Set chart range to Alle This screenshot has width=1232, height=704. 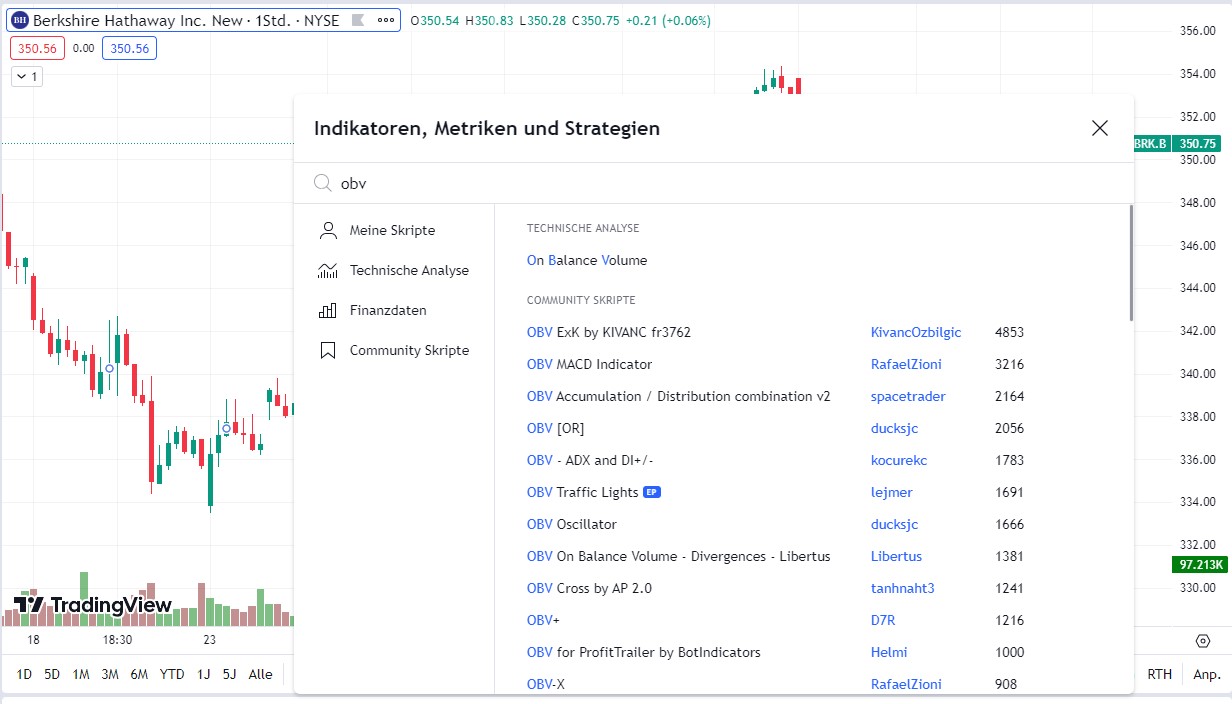(x=260, y=674)
